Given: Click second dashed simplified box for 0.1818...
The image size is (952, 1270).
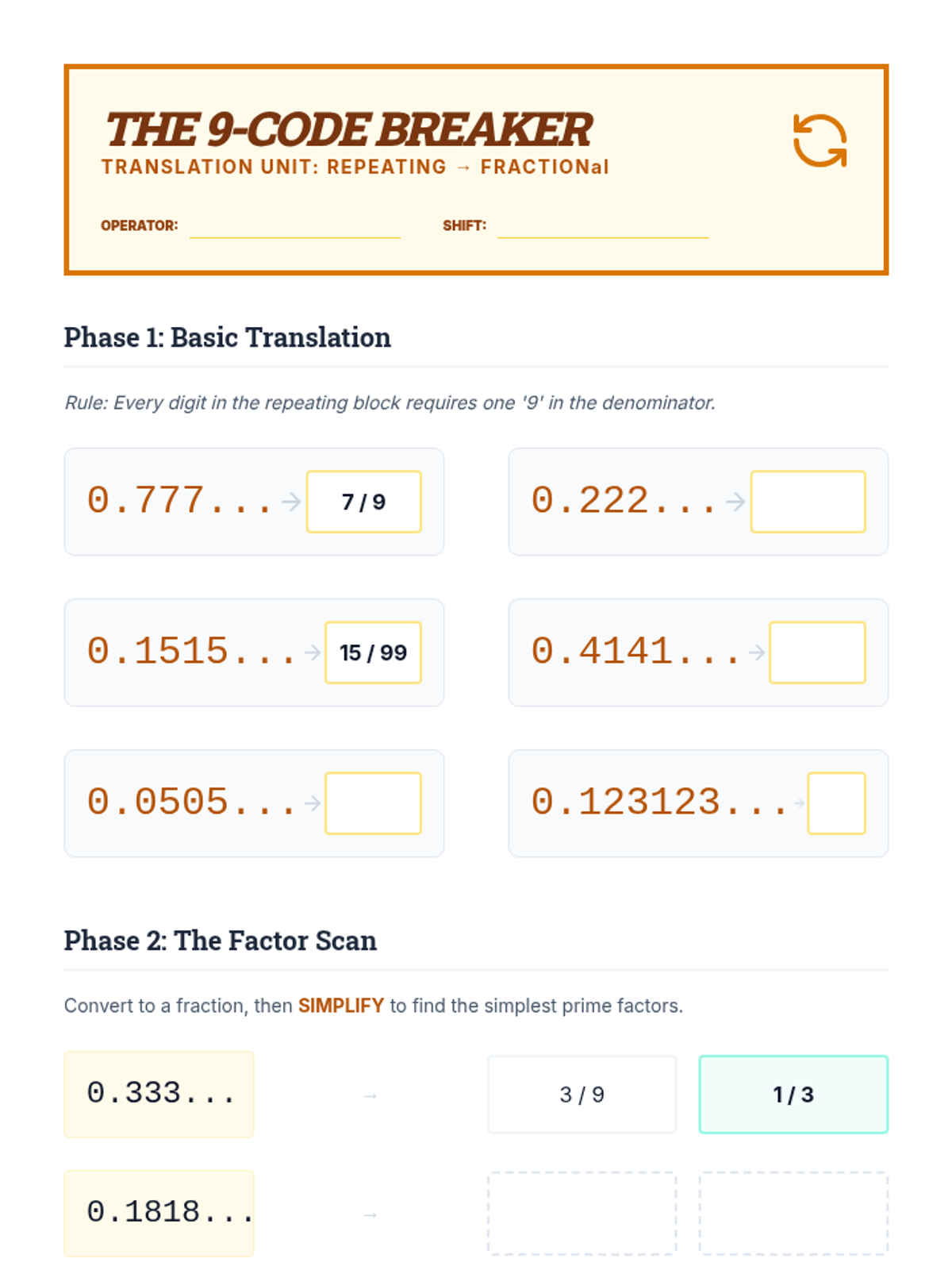Looking at the screenshot, I should point(793,1214).
